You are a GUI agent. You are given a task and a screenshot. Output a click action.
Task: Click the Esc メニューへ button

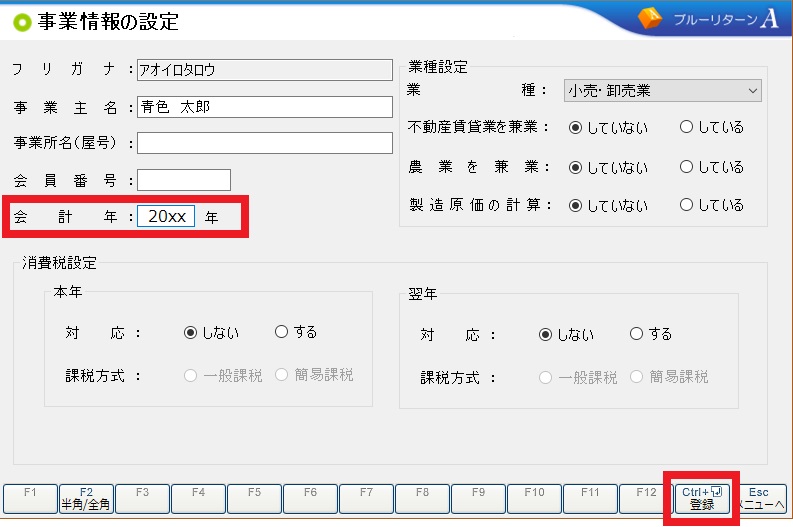click(760, 499)
